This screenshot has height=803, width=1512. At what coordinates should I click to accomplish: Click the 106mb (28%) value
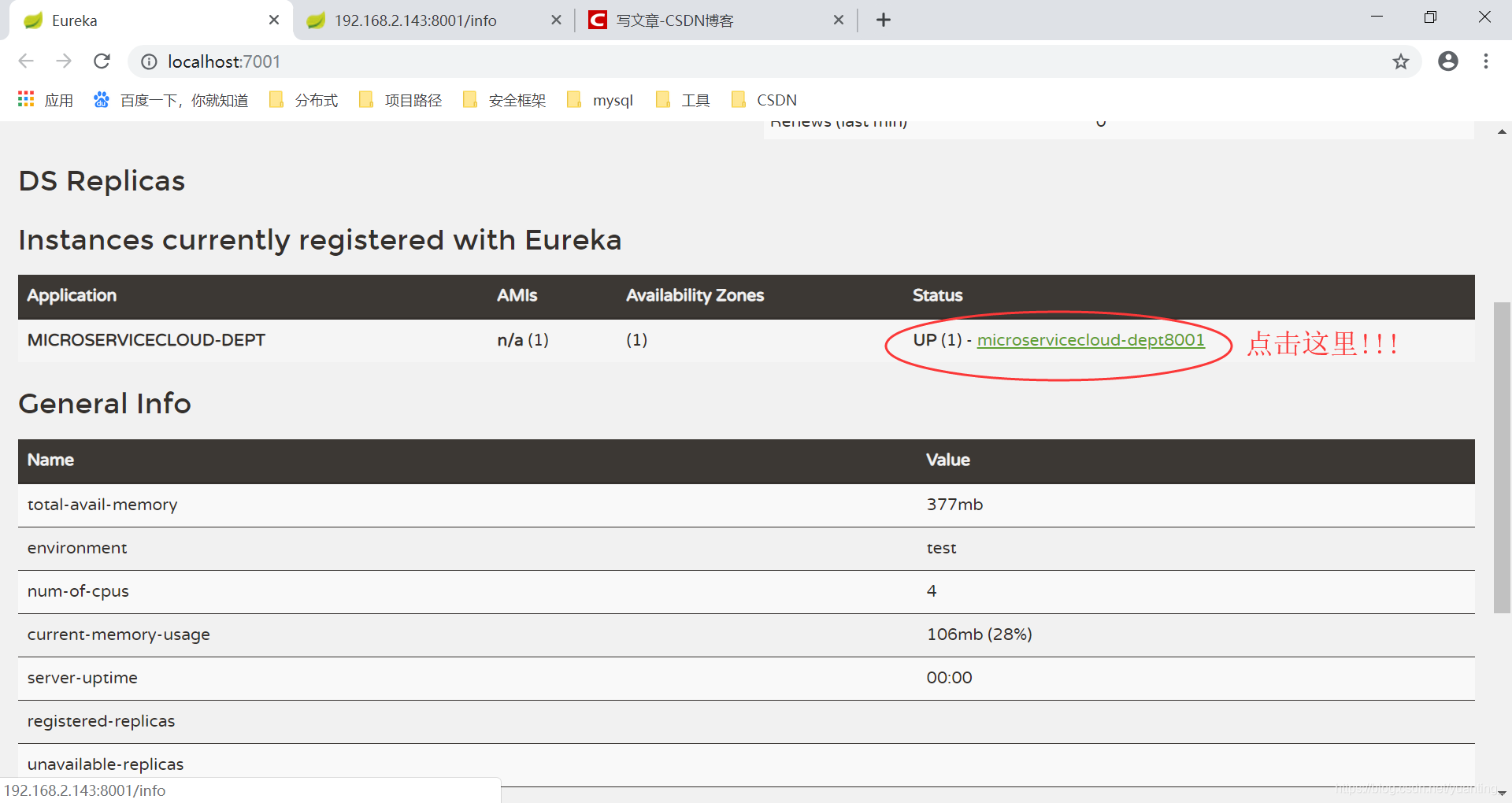click(x=979, y=635)
